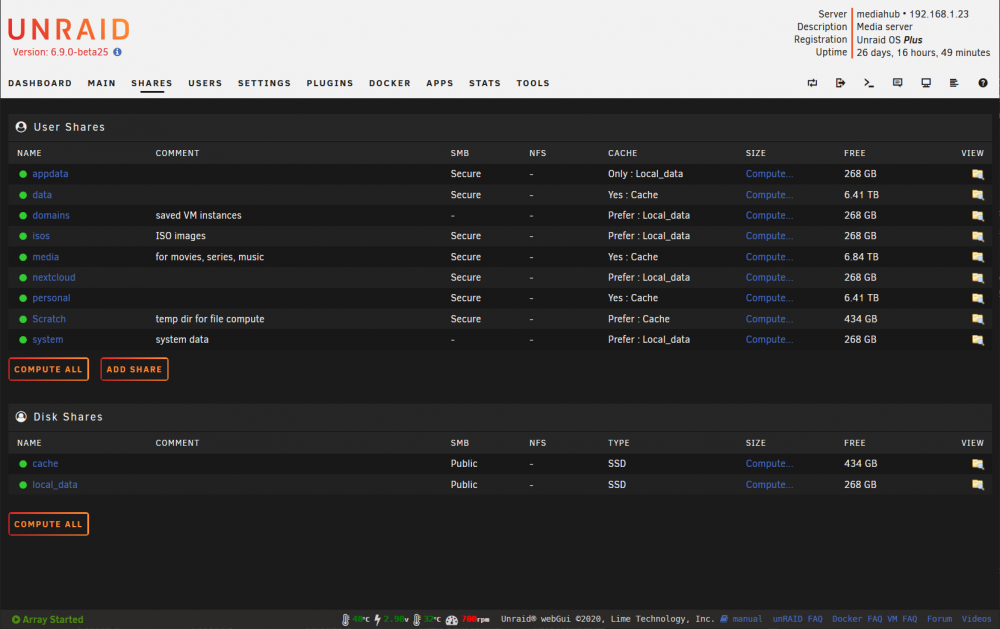Screen dimensions: 1000x629
Task: Open the isos share link
Action: coord(41,236)
